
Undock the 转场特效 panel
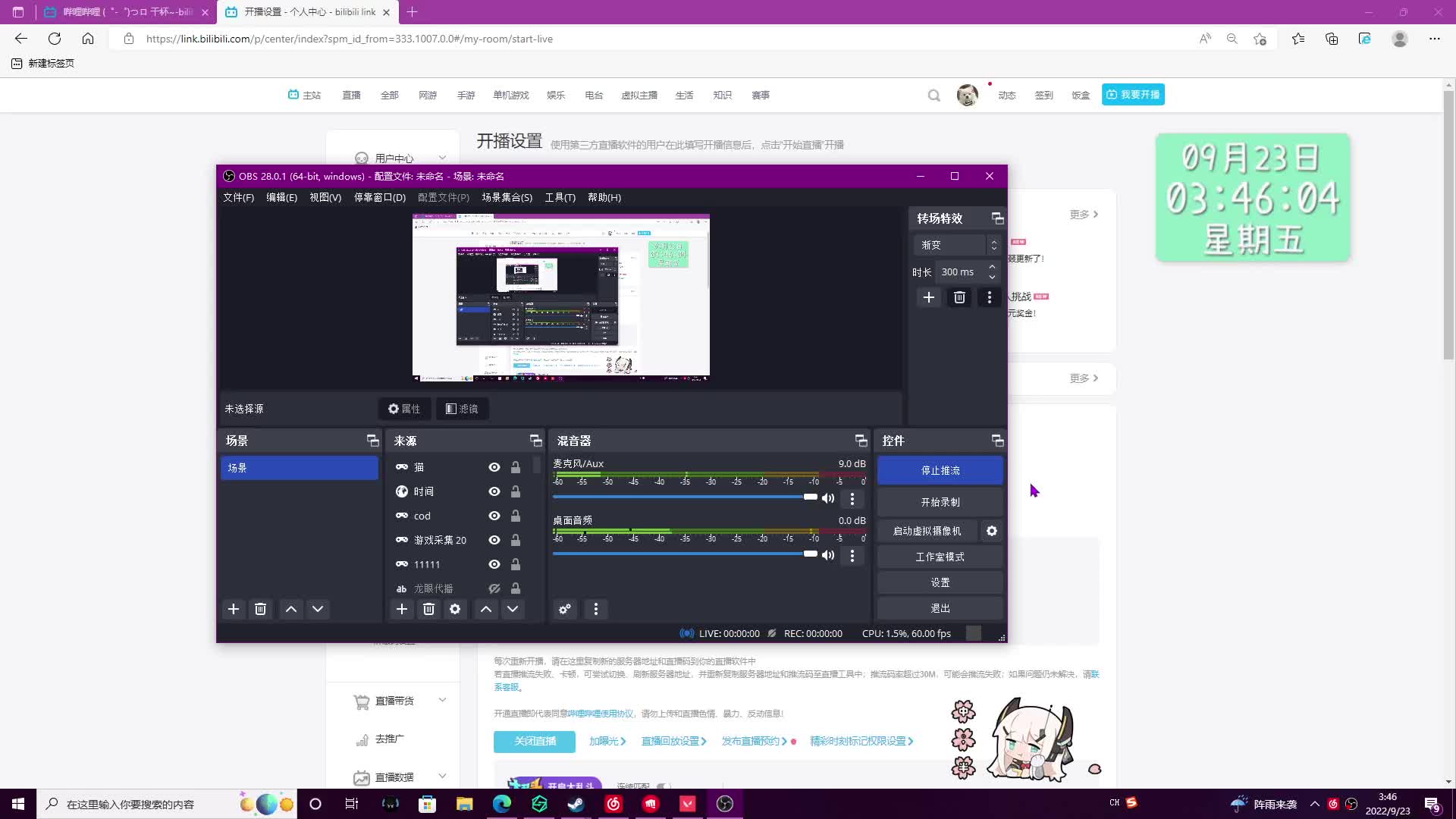pos(997,218)
